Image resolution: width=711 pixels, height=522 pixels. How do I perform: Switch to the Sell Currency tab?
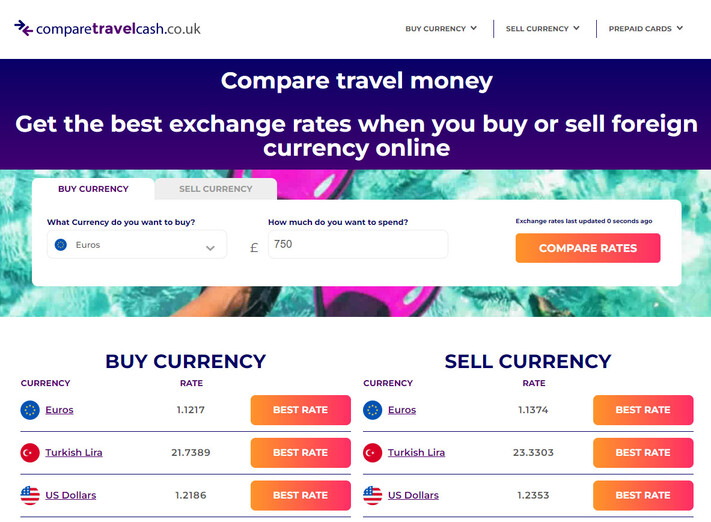point(216,189)
